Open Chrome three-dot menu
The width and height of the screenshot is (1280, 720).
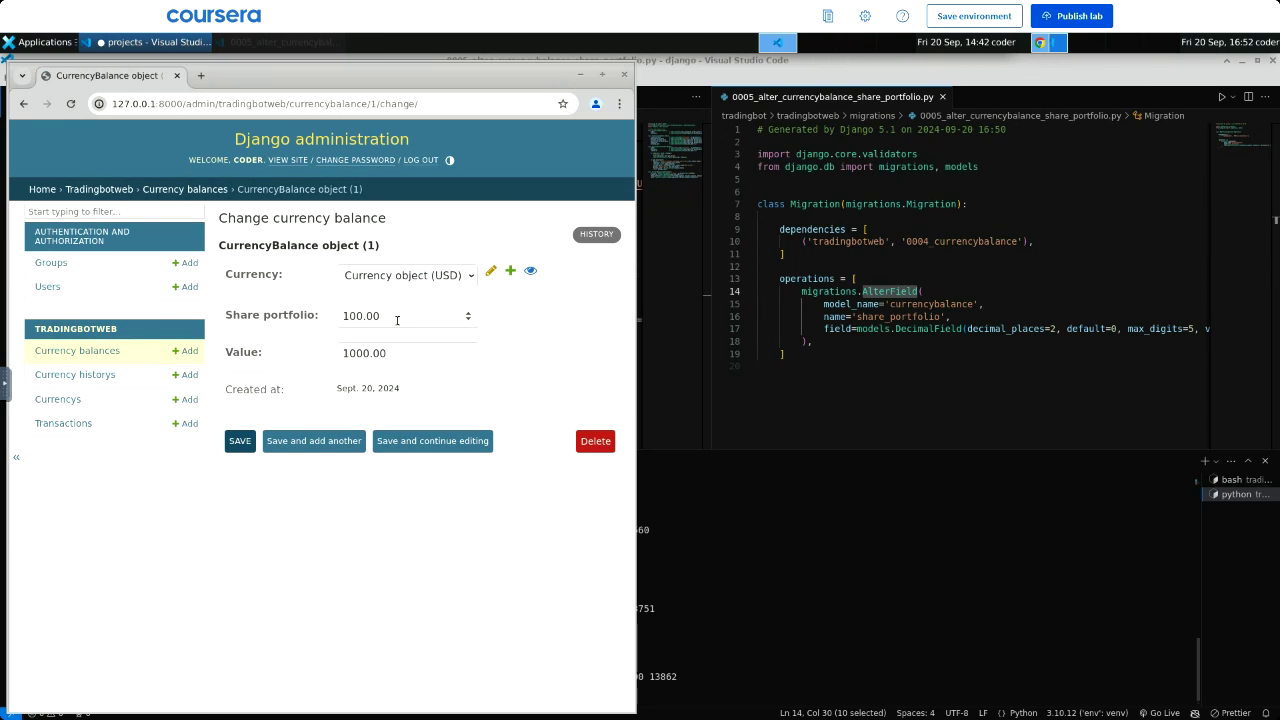(619, 104)
